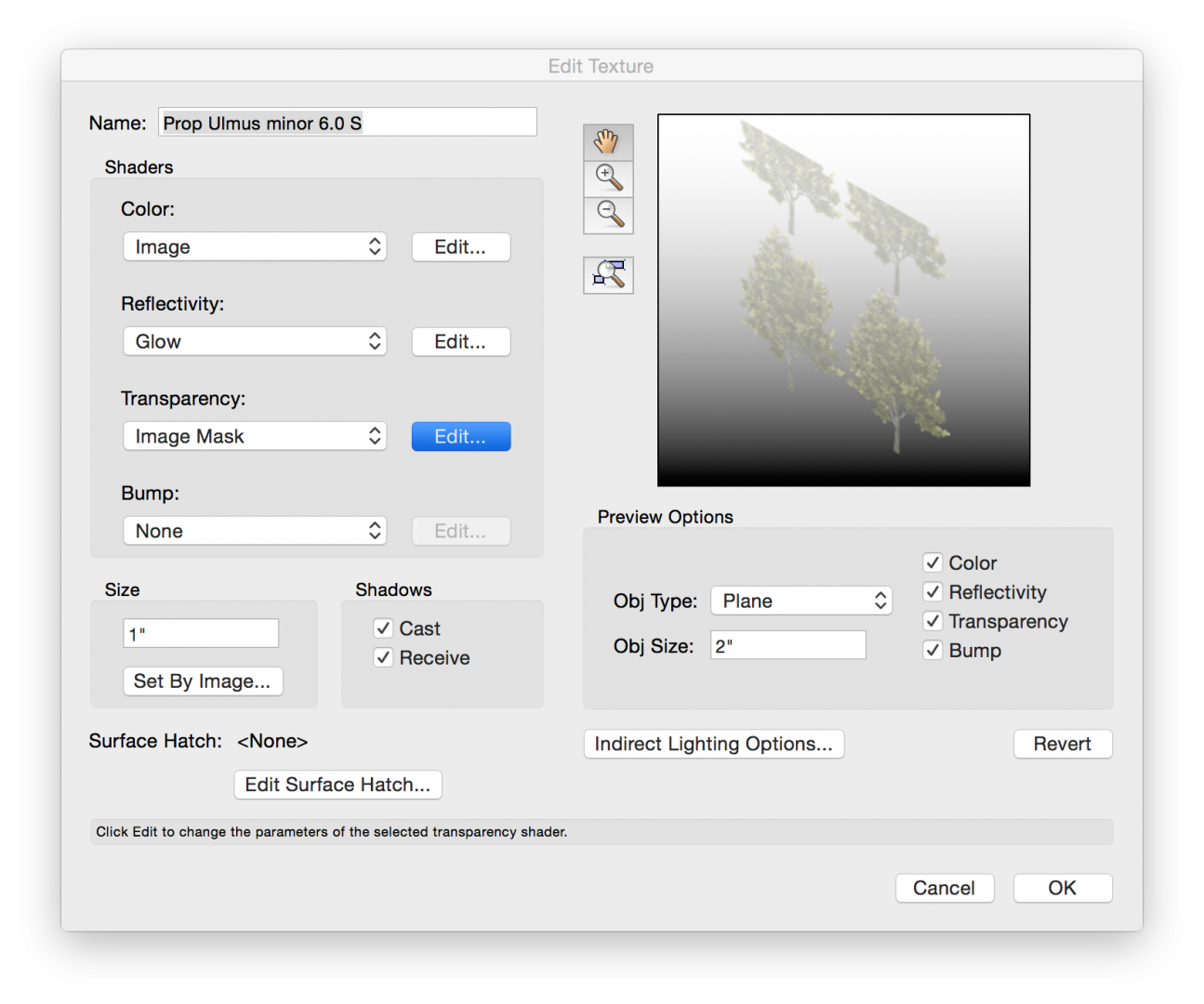Open Indirect Lighting Options
1204x1004 pixels.
coord(713,744)
